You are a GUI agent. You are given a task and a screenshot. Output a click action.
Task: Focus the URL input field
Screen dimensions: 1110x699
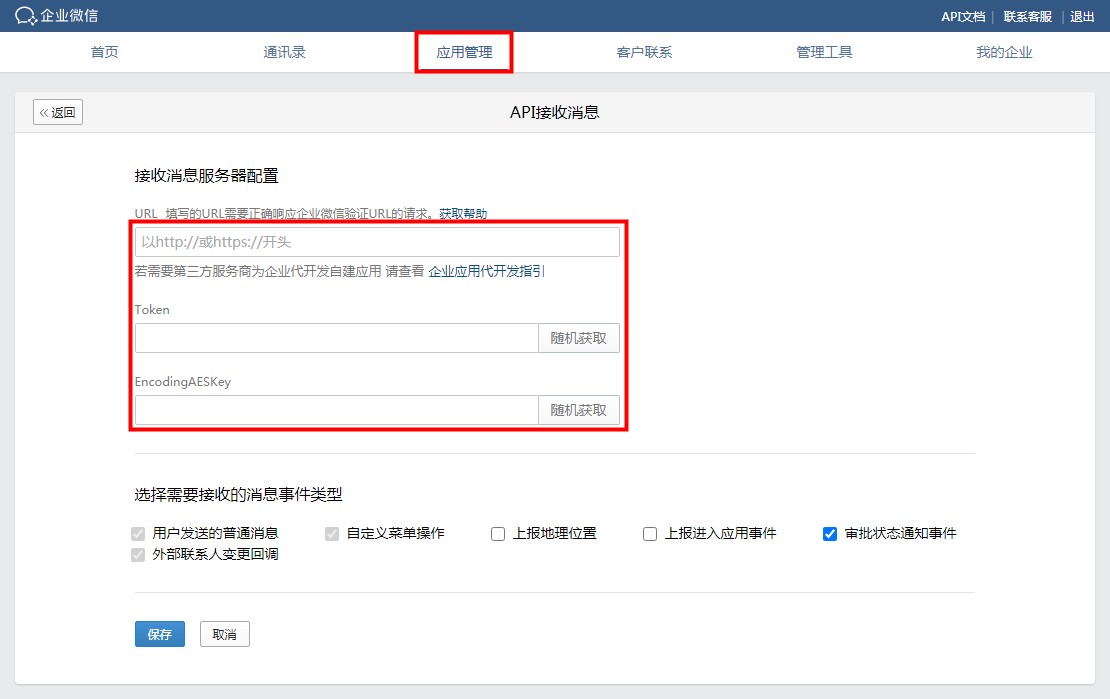point(377,242)
